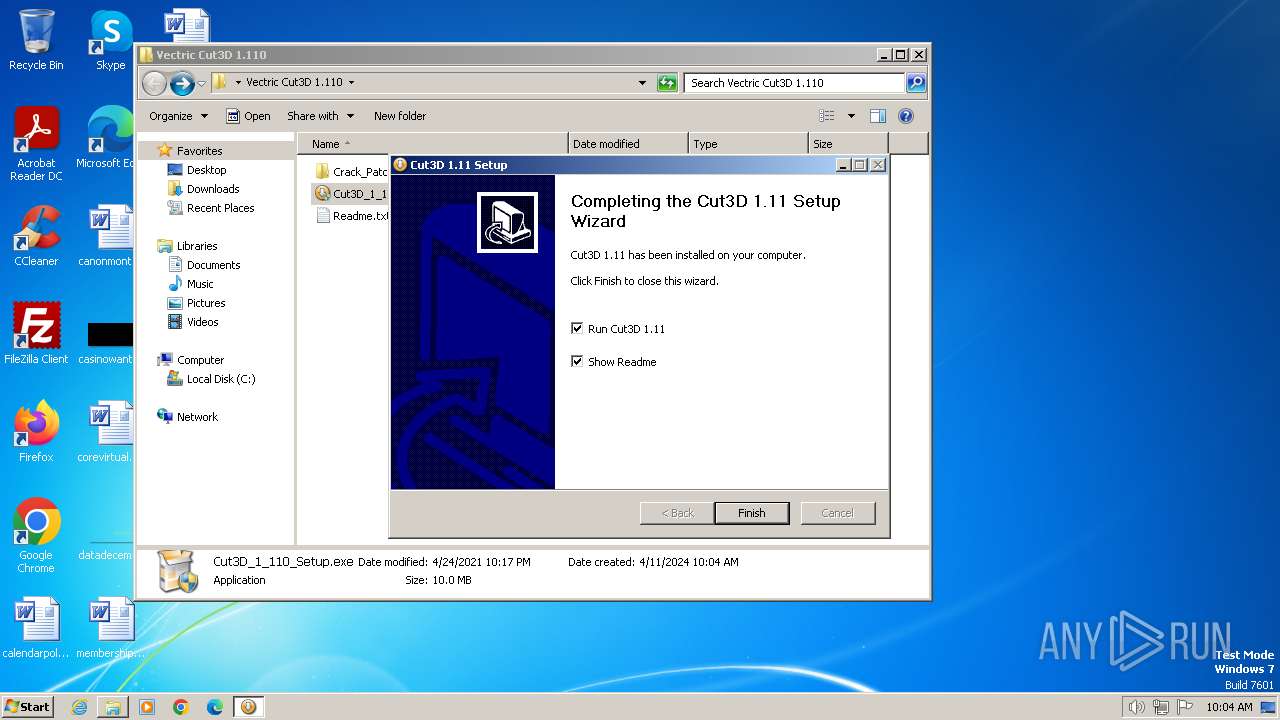Select Recent Places in the navigation pane
This screenshot has width=1280, height=720.
pyautogui.click(x=220, y=208)
